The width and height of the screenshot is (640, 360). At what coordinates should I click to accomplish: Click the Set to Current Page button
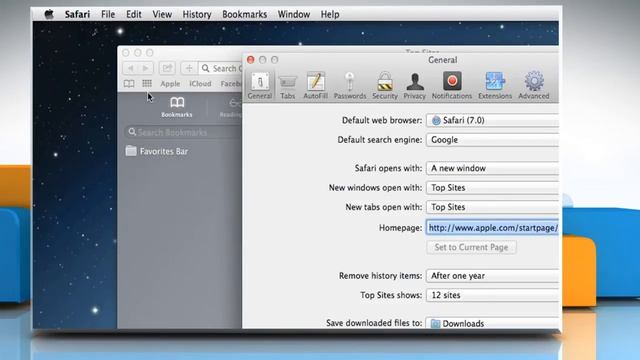pos(471,247)
